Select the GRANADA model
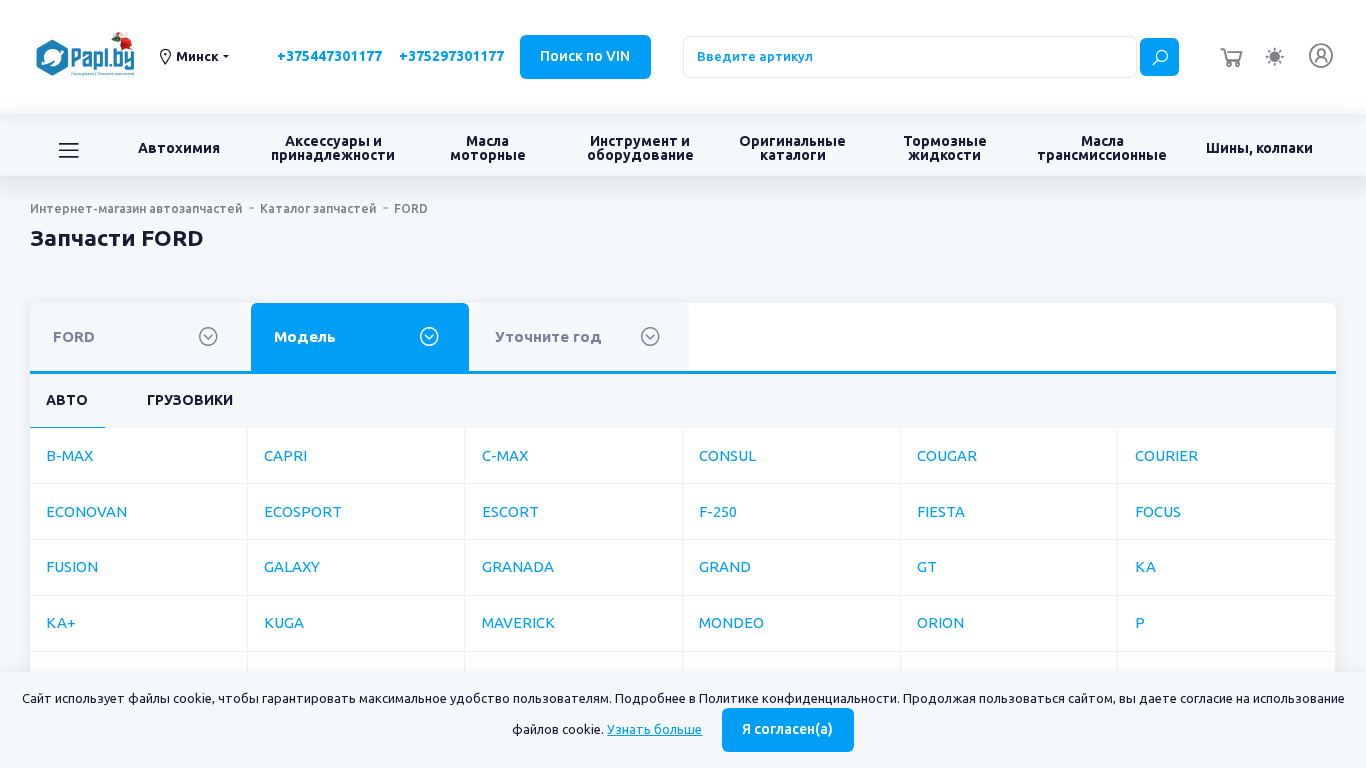The width and height of the screenshot is (1366, 768). [x=518, y=567]
